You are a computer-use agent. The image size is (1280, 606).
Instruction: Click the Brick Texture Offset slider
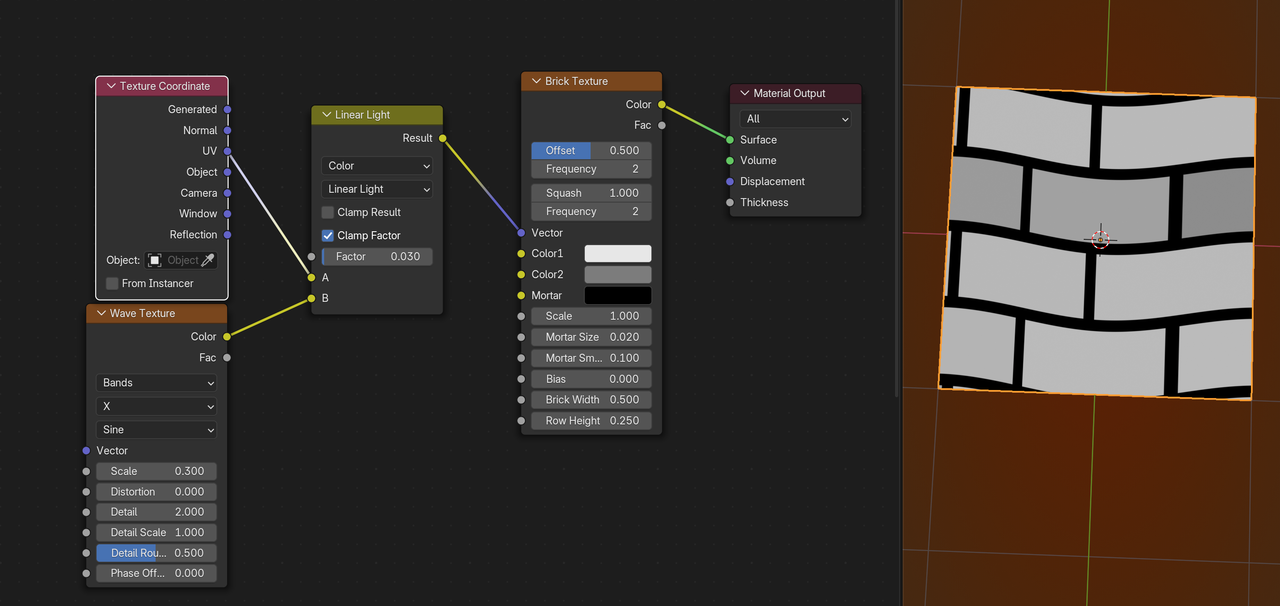click(x=592, y=151)
